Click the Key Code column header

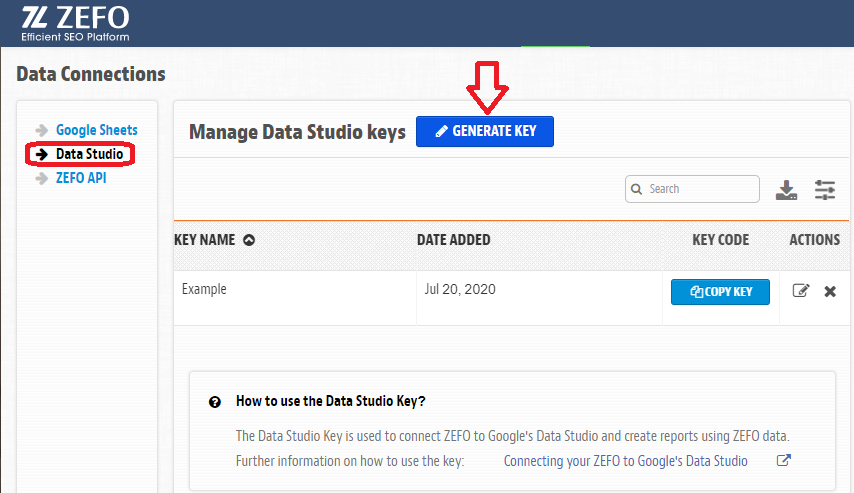pos(720,240)
